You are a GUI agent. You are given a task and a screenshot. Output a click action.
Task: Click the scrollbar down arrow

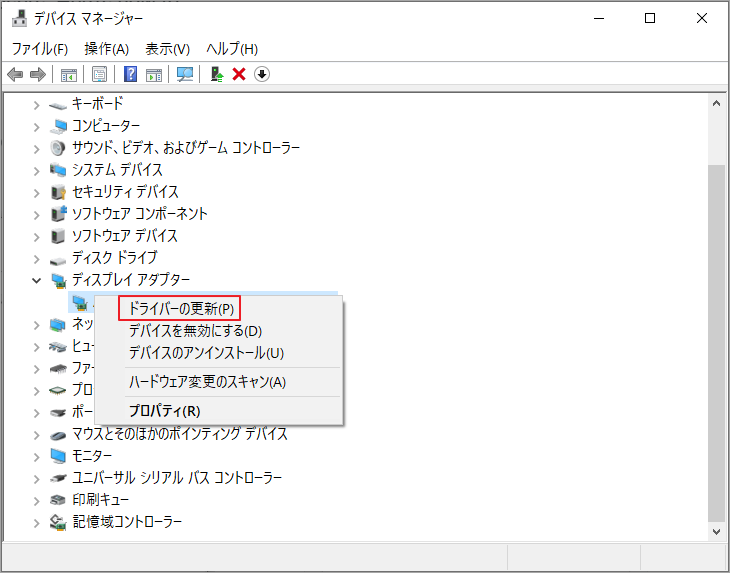[716, 531]
